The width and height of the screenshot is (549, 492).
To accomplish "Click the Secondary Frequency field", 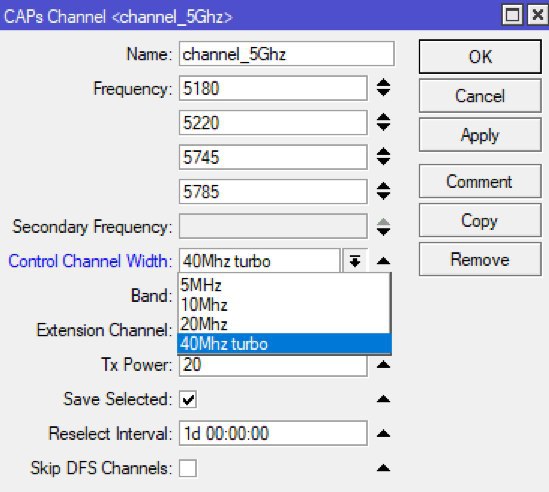I will point(273,226).
